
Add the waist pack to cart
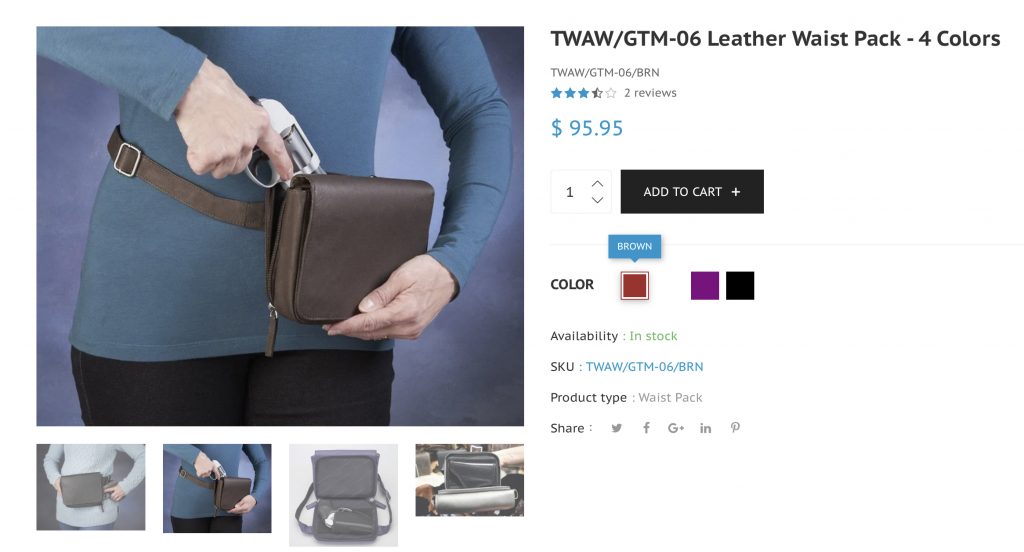tap(692, 191)
